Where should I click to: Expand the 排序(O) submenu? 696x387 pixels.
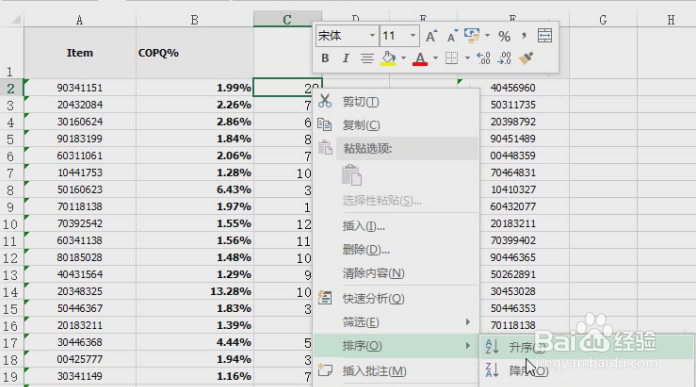[x=396, y=346]
